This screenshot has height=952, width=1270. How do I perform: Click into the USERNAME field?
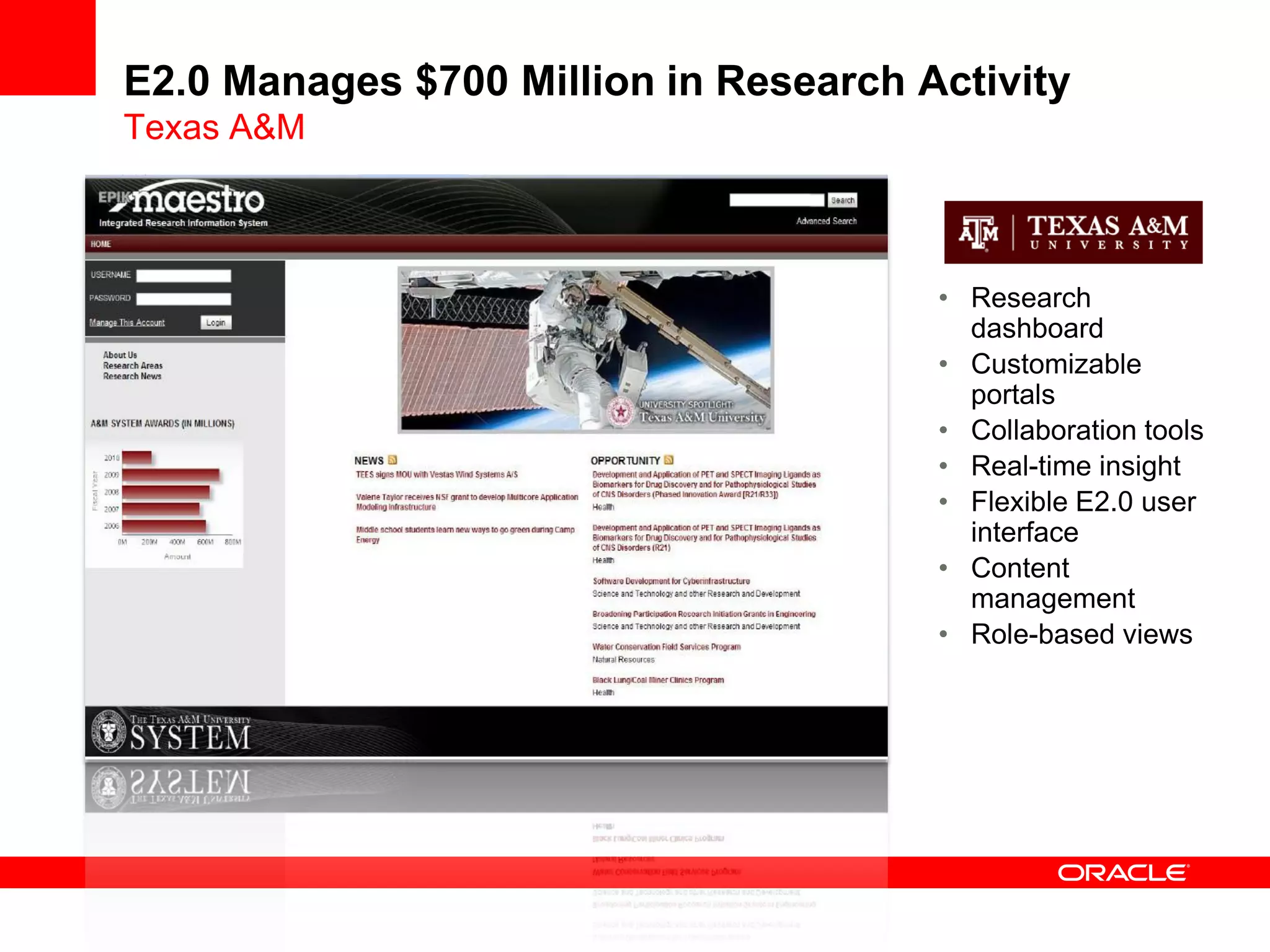pyautogui.click(x=184, y=276)
